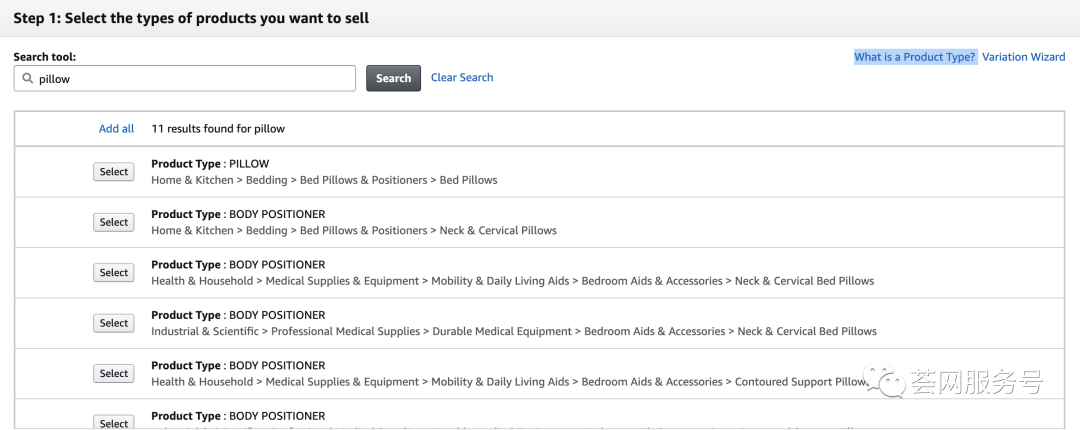The image size is (1080, 430).
Task: Click the Add all link
Action: click(116, 129)
